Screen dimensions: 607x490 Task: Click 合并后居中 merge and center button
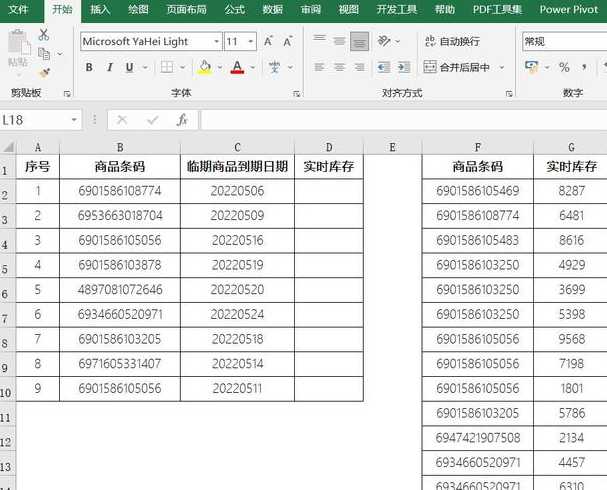coord(456,67)
